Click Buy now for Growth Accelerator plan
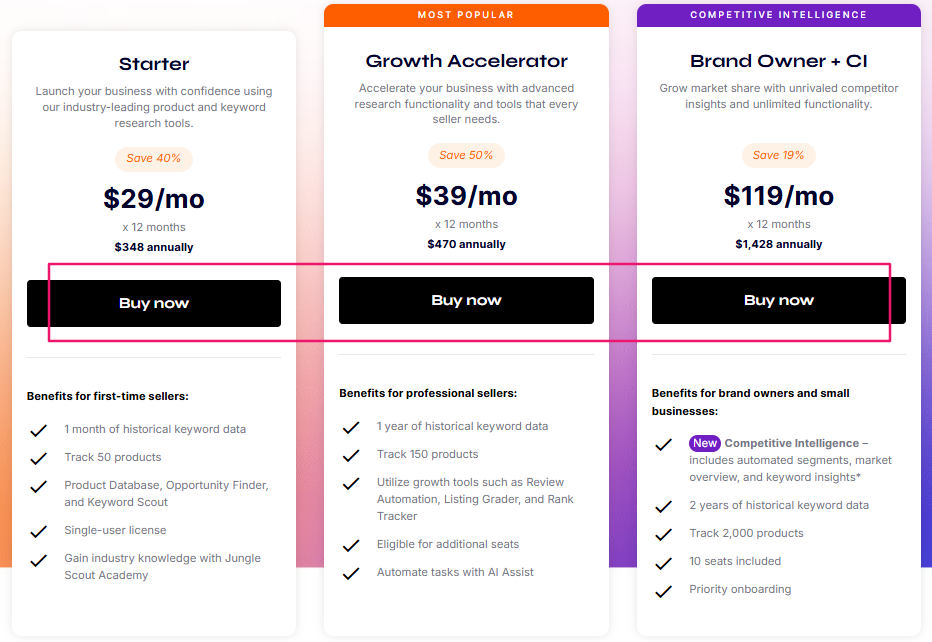Screen dimensions: 932x642 coord(466,300)
